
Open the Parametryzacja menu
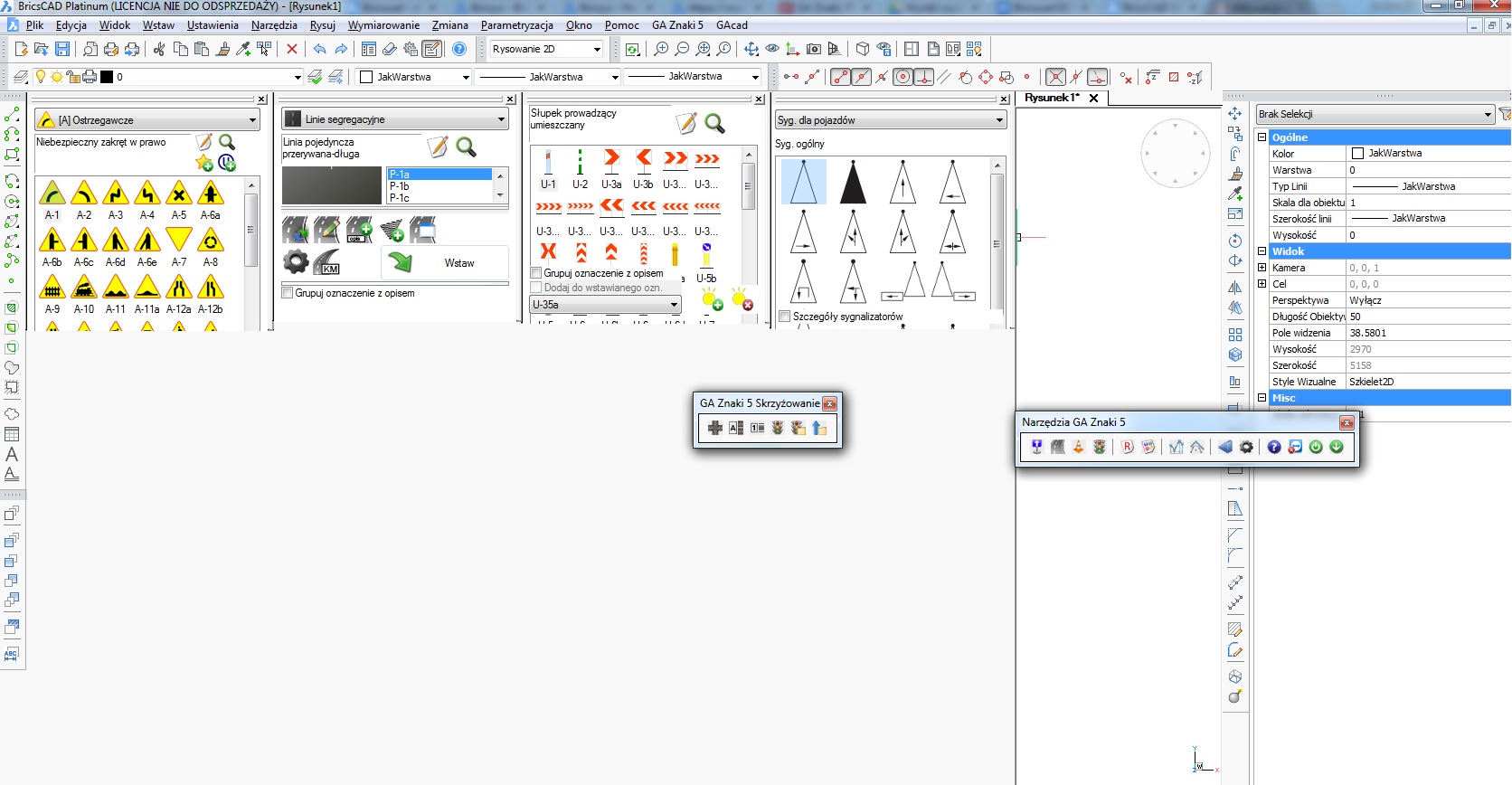pos(516,25)
